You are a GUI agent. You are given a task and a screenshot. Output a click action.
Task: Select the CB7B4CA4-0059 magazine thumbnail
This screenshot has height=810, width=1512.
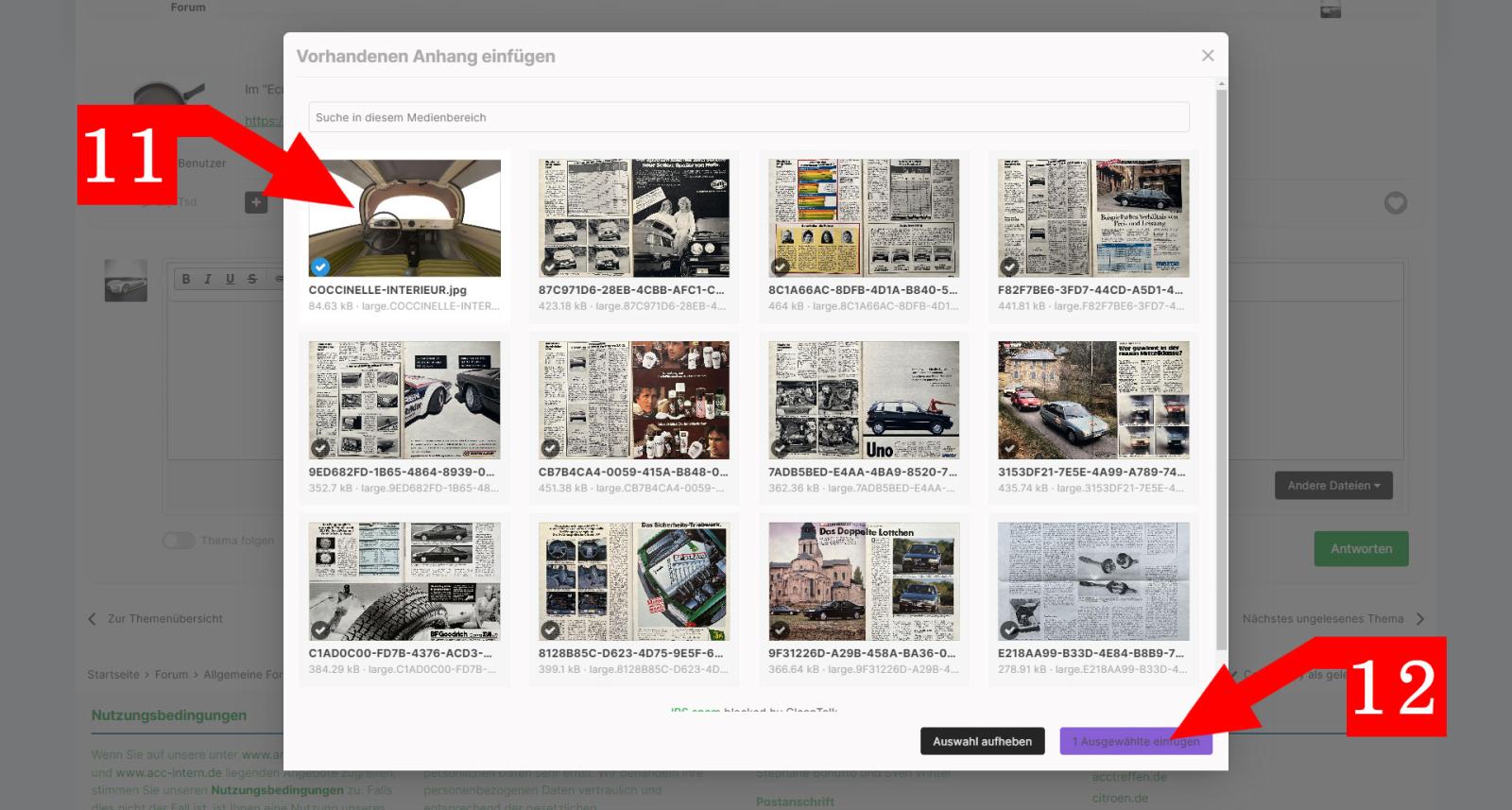click(x=634, y=400)
